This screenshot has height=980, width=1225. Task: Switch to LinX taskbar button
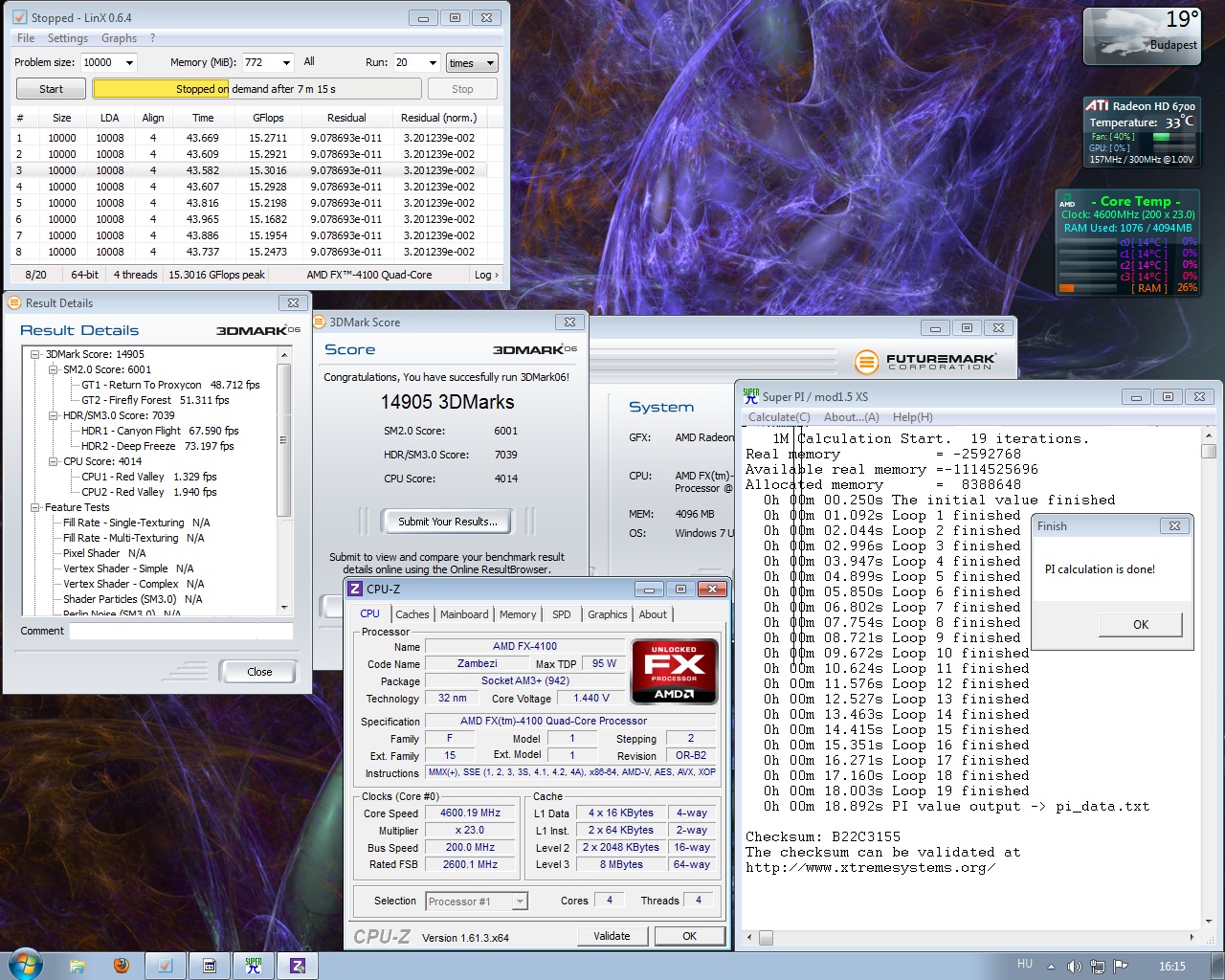[166, 966]
